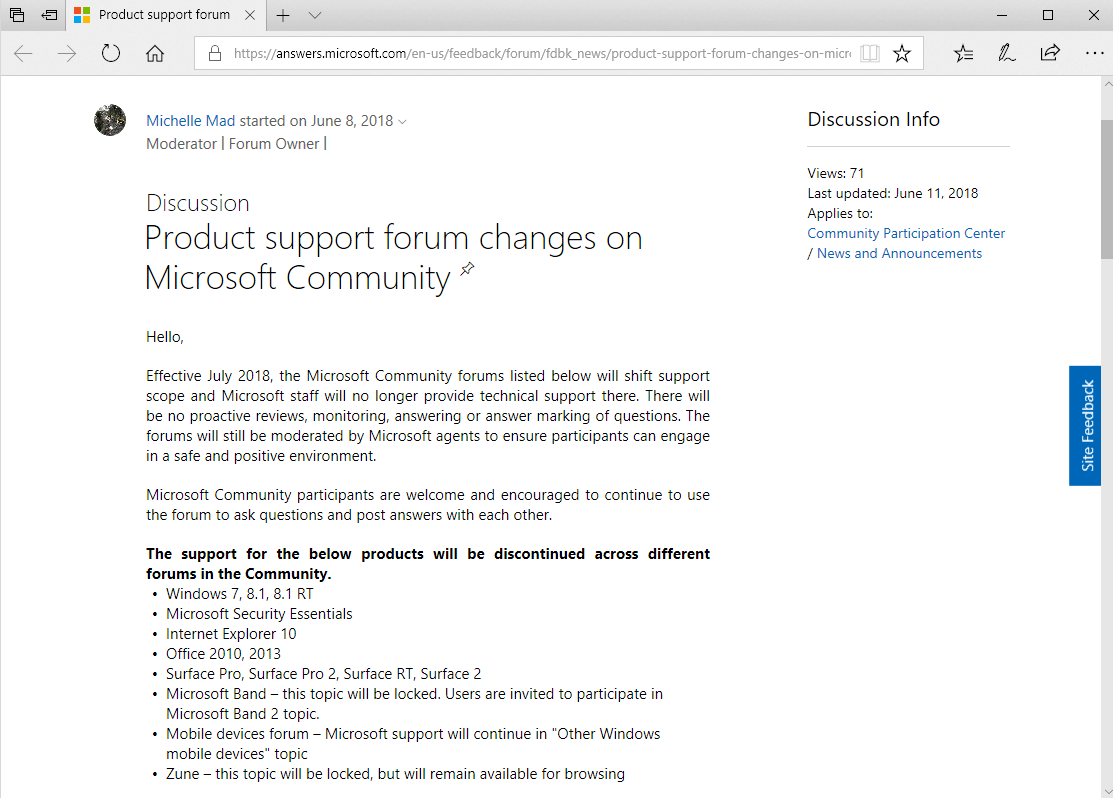This screenshot has width=1113, height=798.
Task: Click the 'Internet Explorer 10' bullet
Action: 231,634
